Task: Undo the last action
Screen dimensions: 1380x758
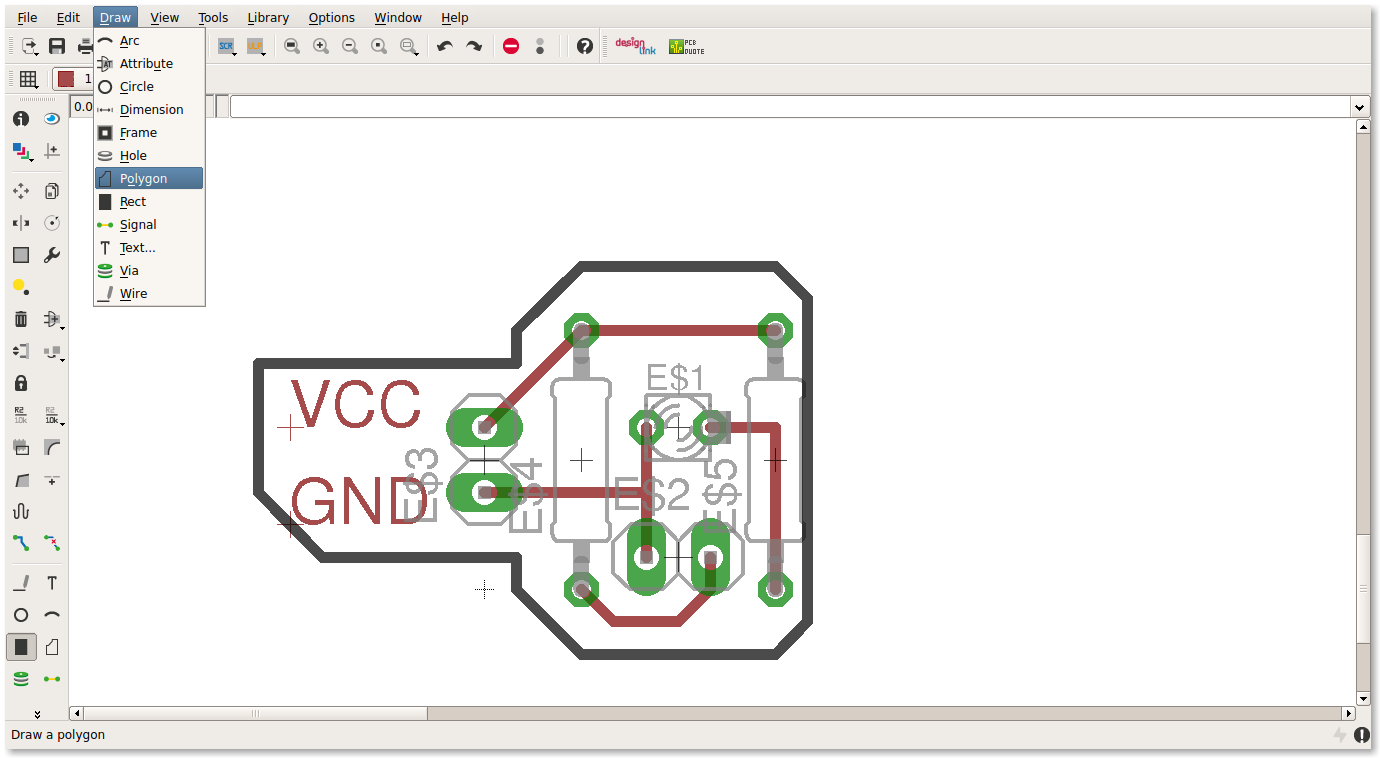Action: [x=445, y=46]
